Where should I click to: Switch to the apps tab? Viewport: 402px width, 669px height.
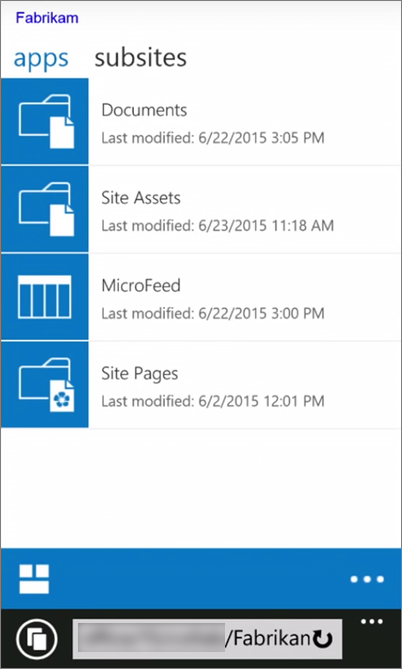click(41, 58)
